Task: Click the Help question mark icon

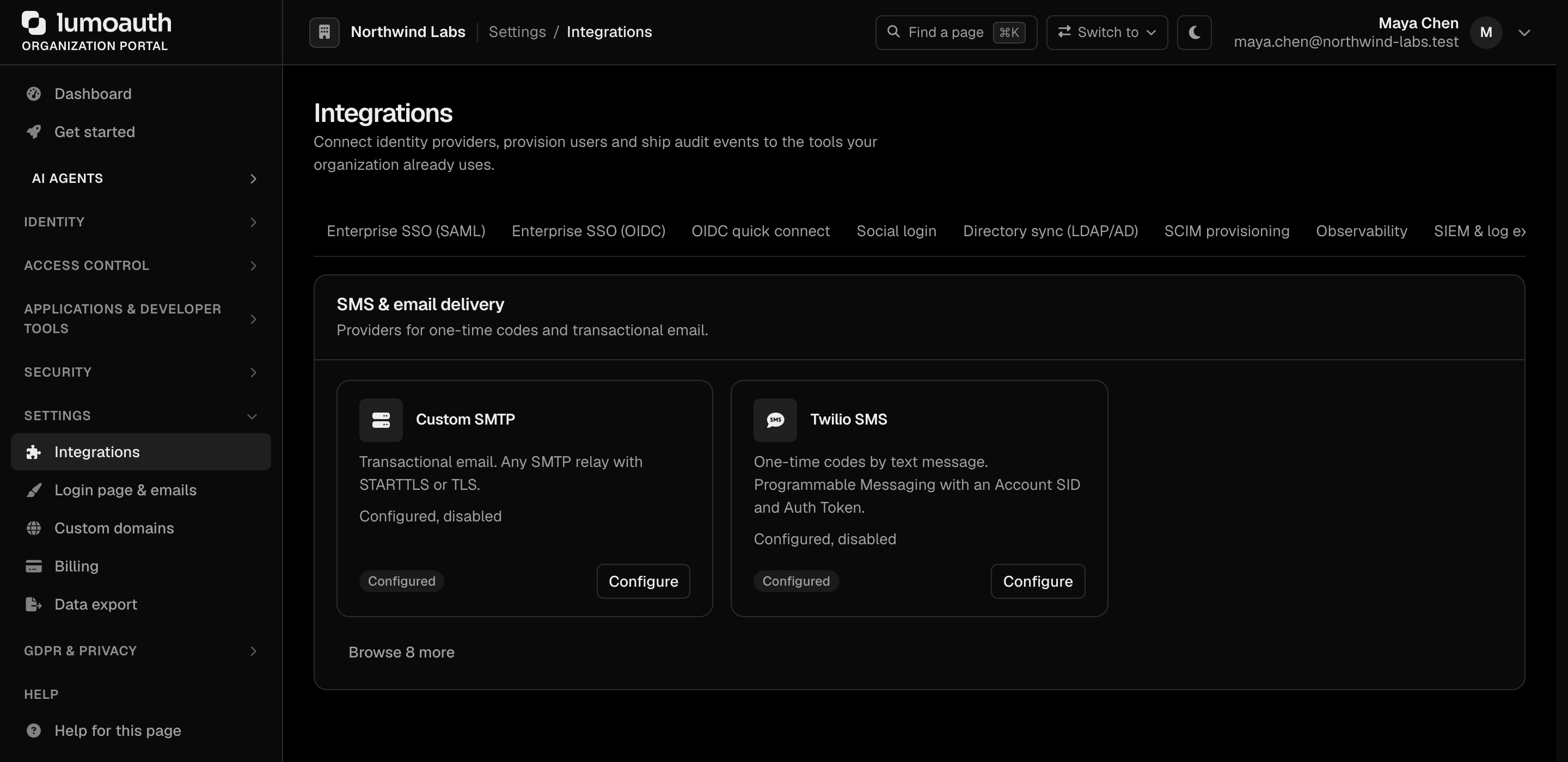Action: tap(33, 730)
